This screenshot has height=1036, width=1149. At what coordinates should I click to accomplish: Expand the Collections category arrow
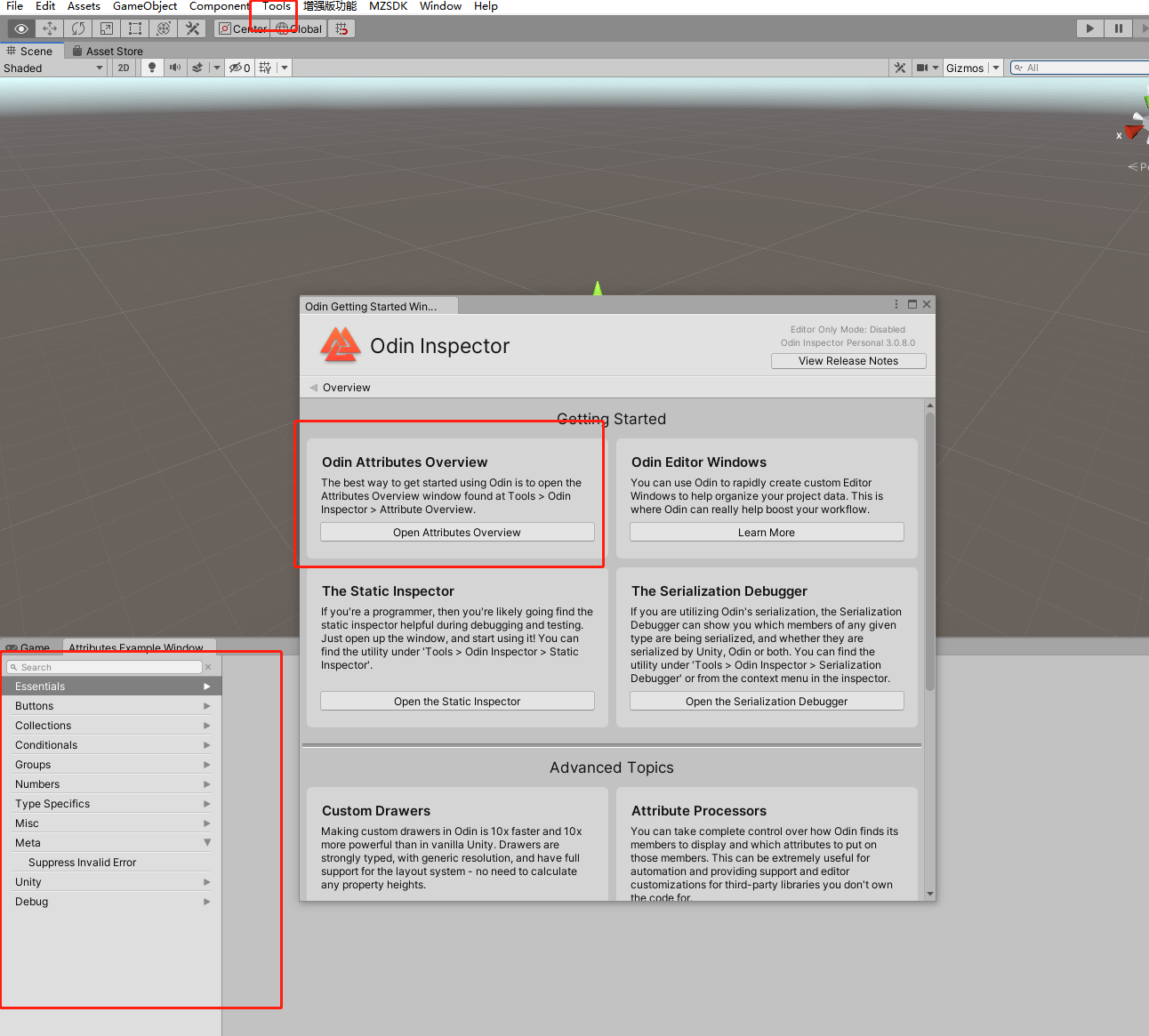coord(207,726)
